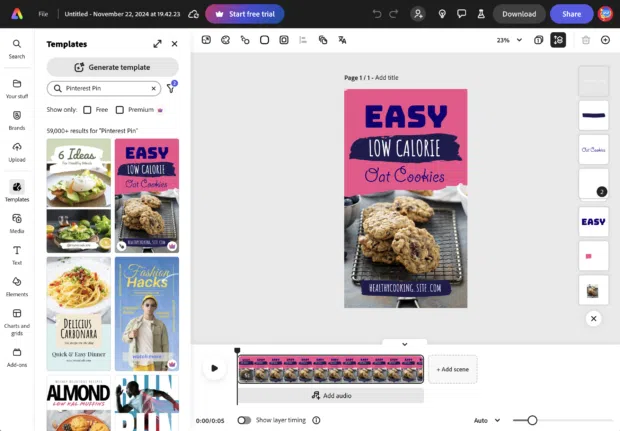Redo the last action
The image size is (620, 431).
393,14
